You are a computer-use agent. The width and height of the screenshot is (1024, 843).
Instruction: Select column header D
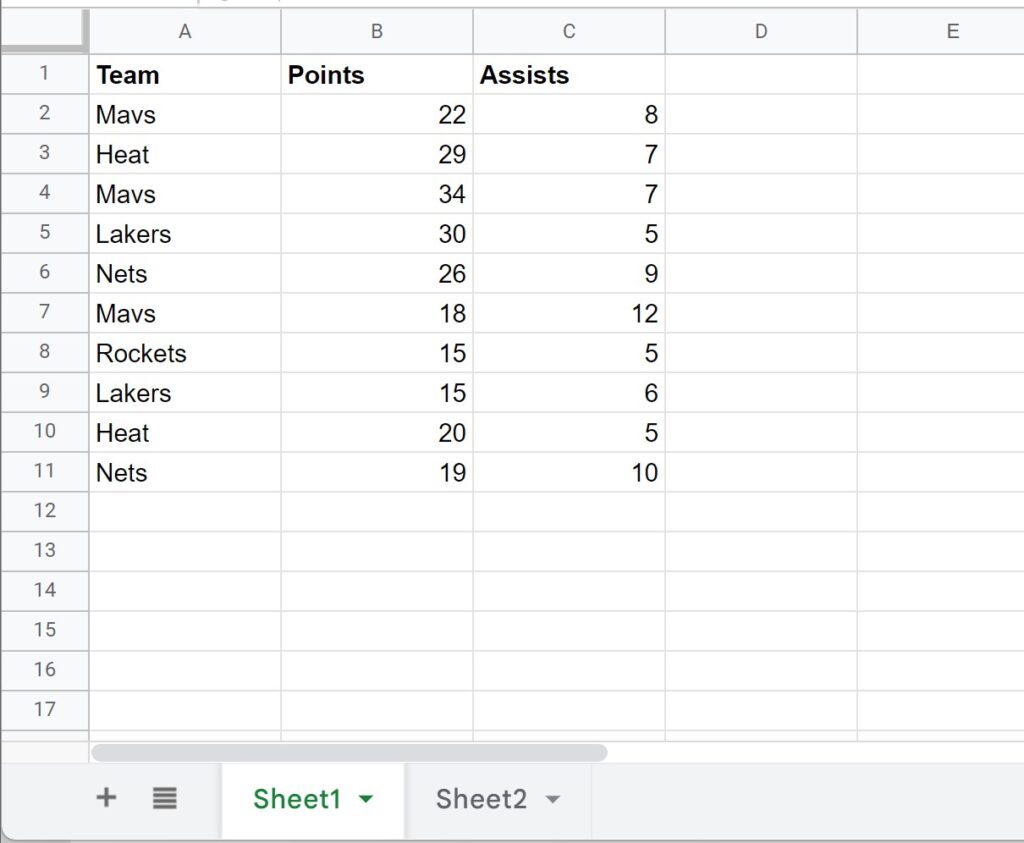point(761,31)
